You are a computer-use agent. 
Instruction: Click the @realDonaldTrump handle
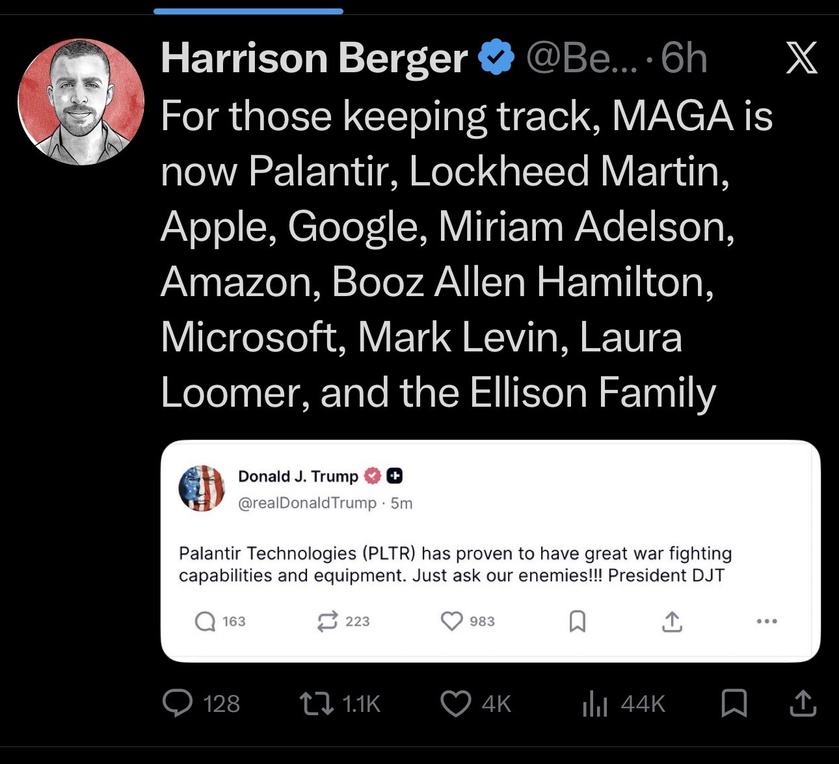click(308, 503)
